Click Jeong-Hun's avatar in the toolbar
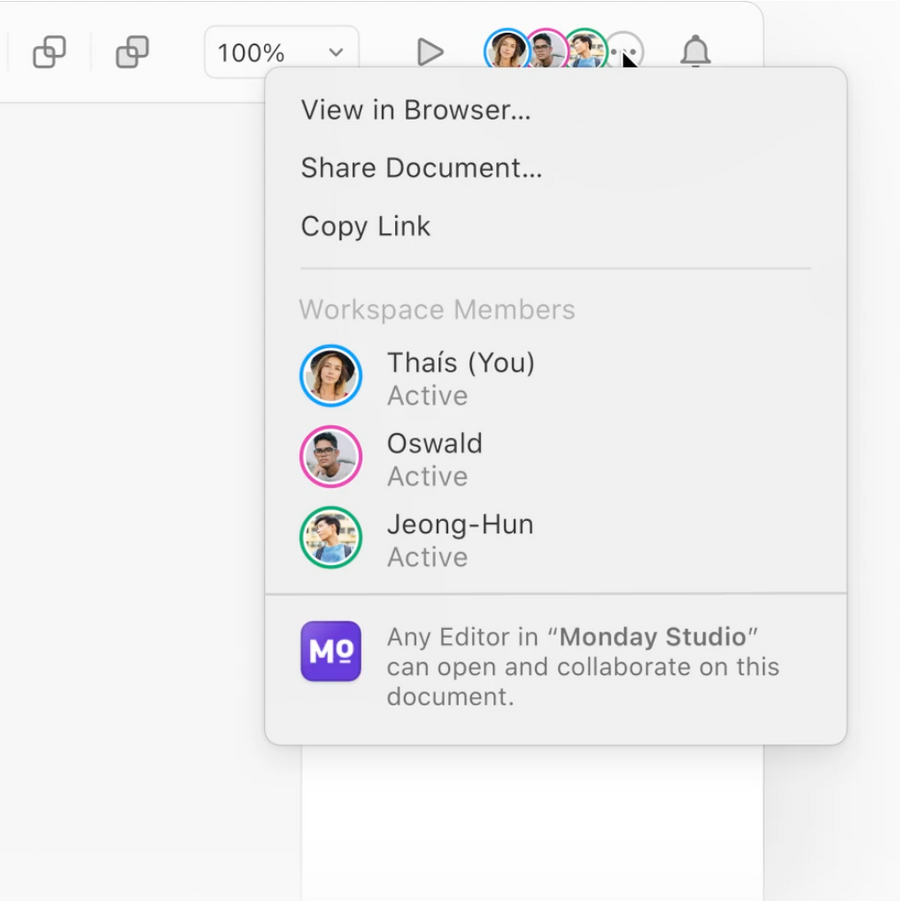900x901 pixels. click(584, 49)
